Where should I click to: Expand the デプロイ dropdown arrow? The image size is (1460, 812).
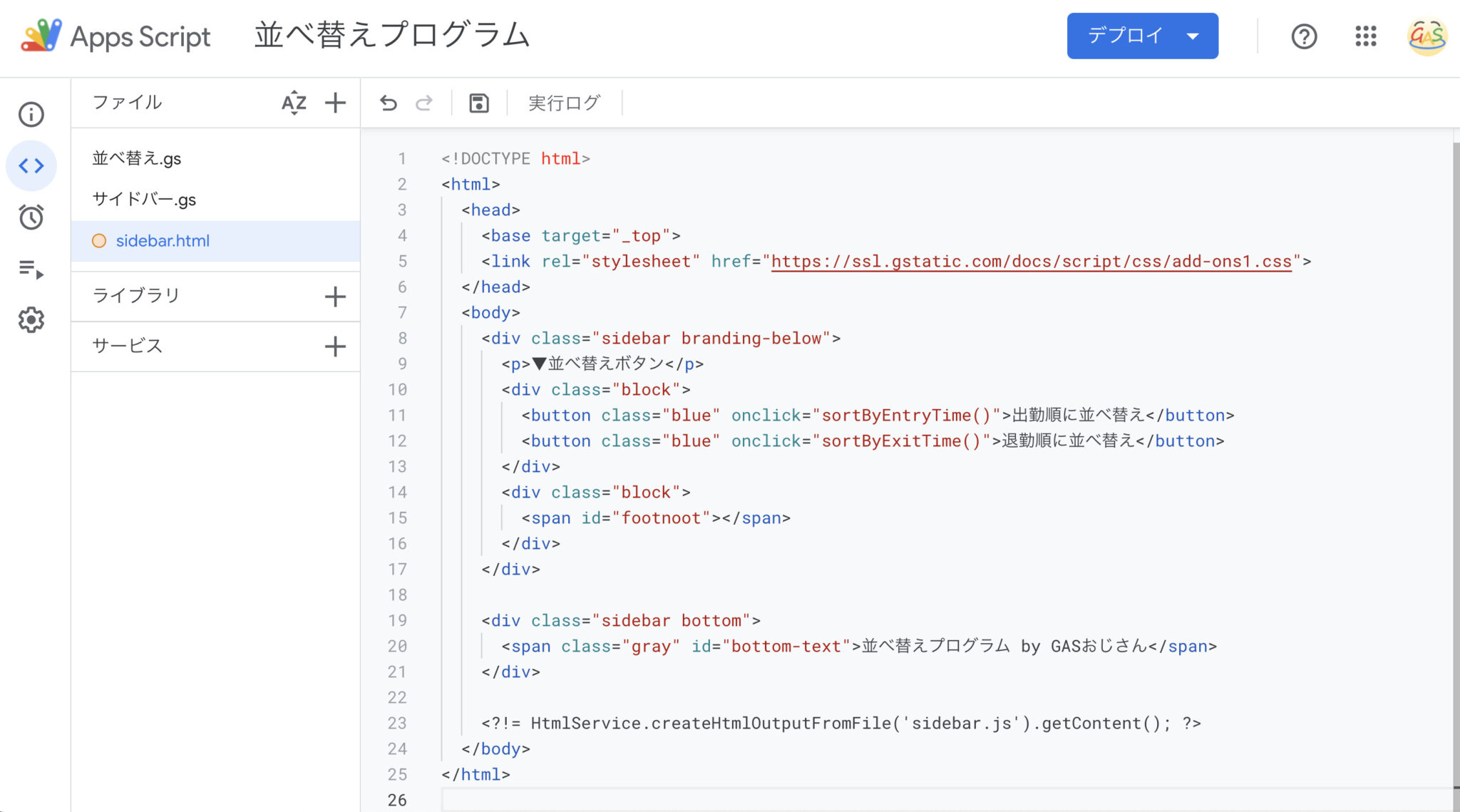click(x=1191, y=35)
